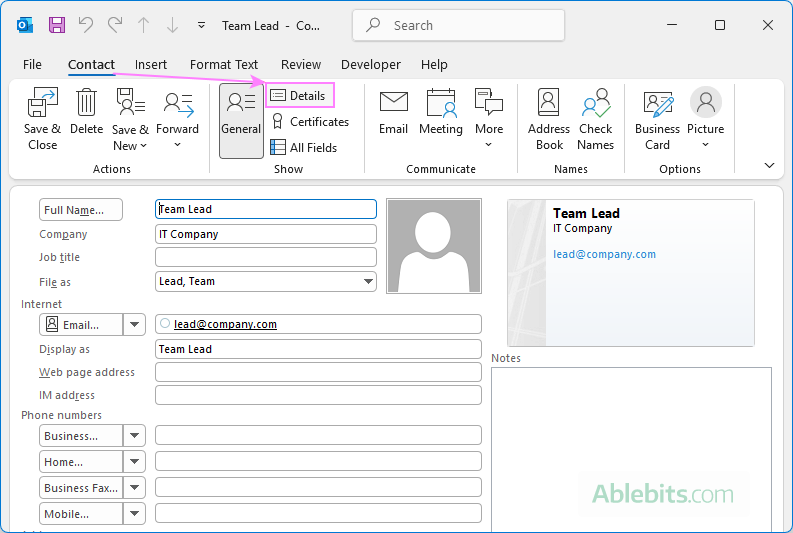Screen dimensions: 793x533
Task: Show All Fields view
Action: point(304,148)
